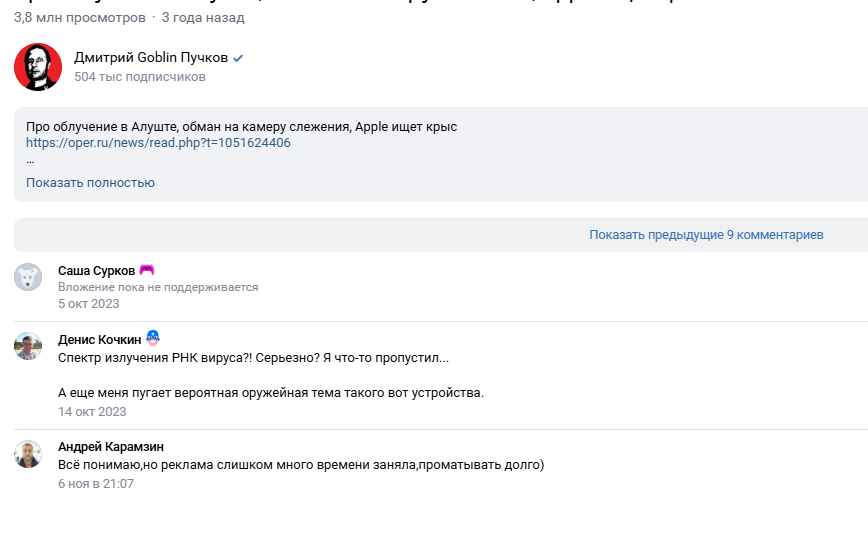Click the unsupported attachment notice text

(x=158, y=287)
